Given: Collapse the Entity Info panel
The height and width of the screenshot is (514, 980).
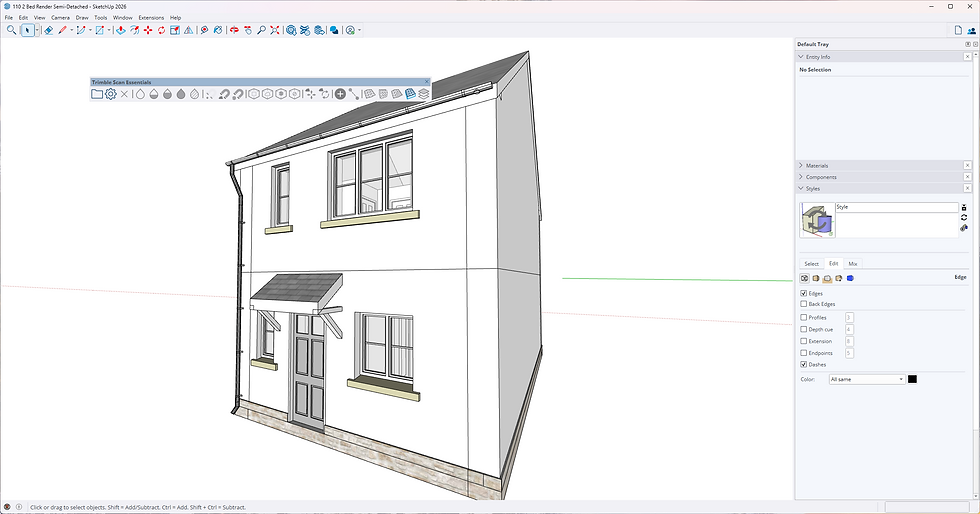Looking at the screenshot, I should click(801, 57).
